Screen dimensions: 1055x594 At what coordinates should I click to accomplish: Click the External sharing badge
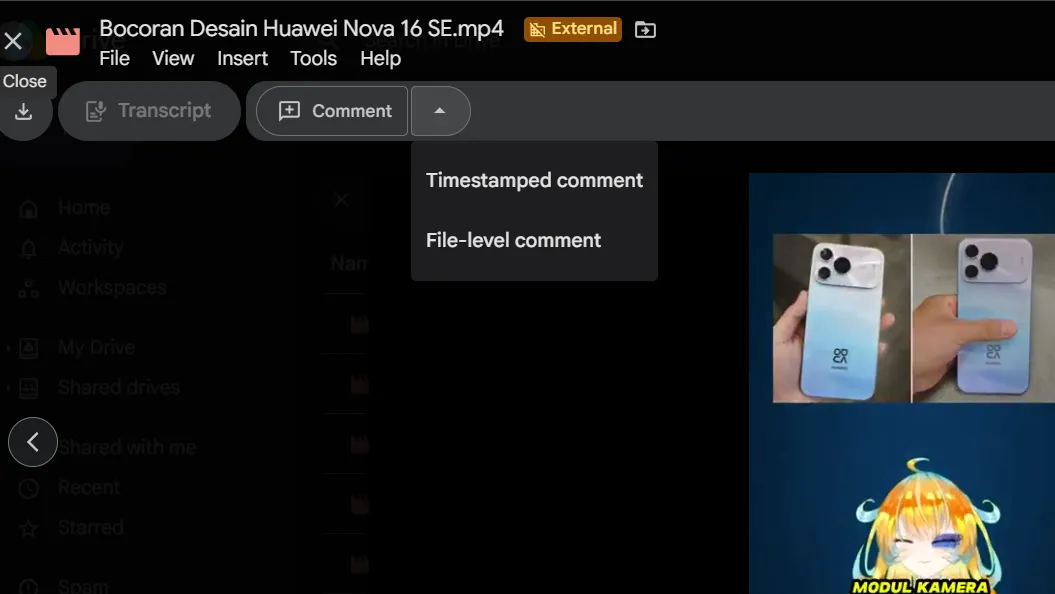[x=573, y=29]
